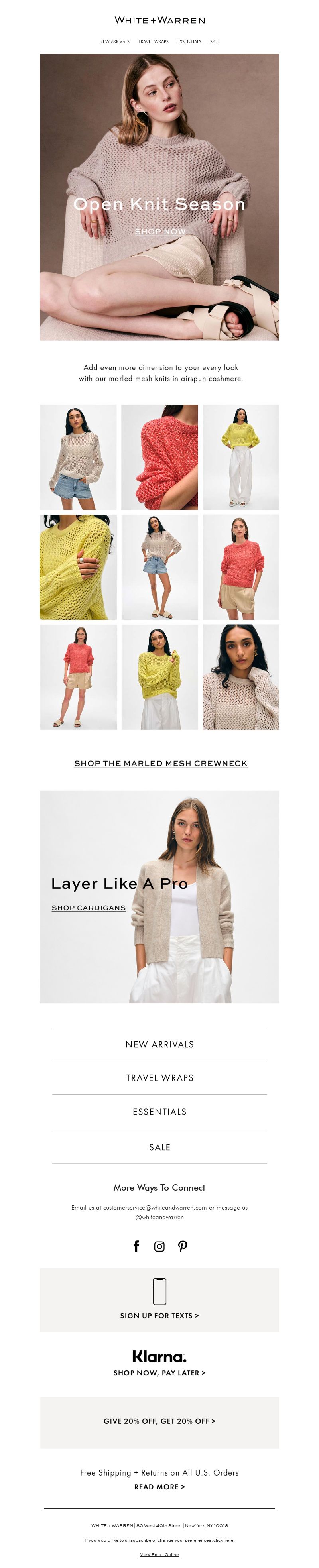Open the Pinterest icon link
The width and height of the screenshot is (319, 1568).
click(183, 1246)
